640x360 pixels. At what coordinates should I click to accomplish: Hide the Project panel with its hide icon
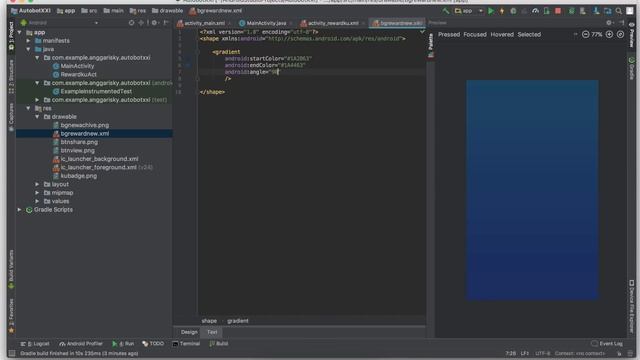point(167,23)
